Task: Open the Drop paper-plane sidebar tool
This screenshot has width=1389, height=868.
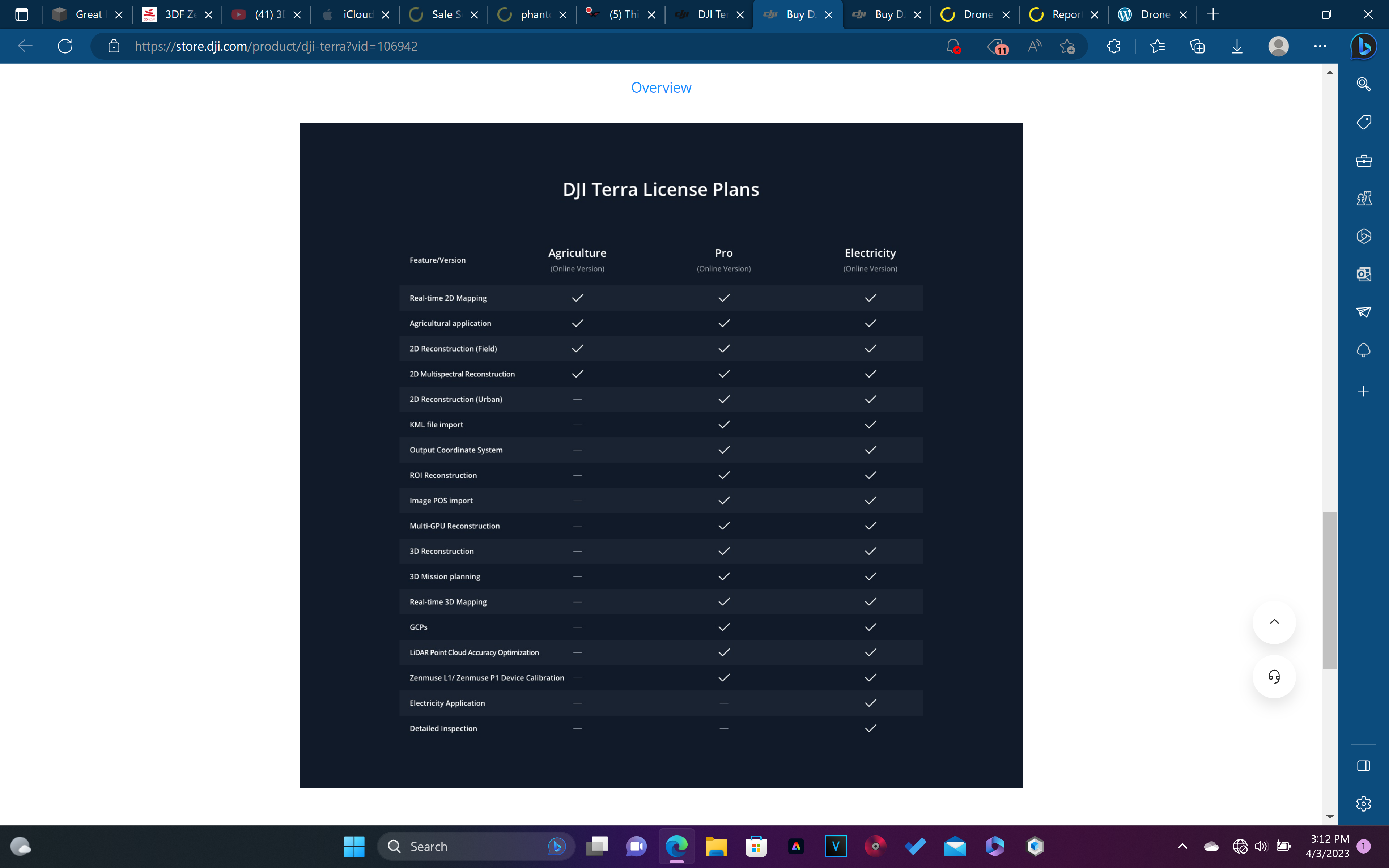Action: [1364, 312]
